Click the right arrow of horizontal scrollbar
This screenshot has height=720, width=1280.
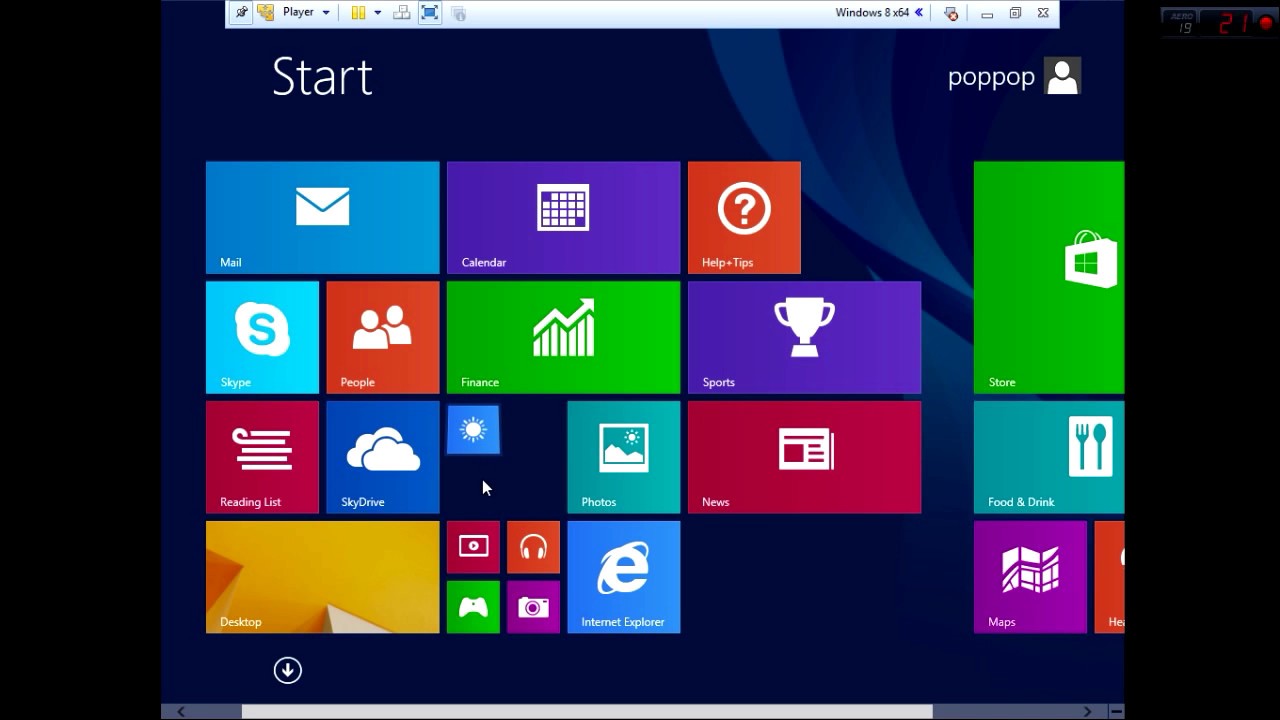(1087, 711)
